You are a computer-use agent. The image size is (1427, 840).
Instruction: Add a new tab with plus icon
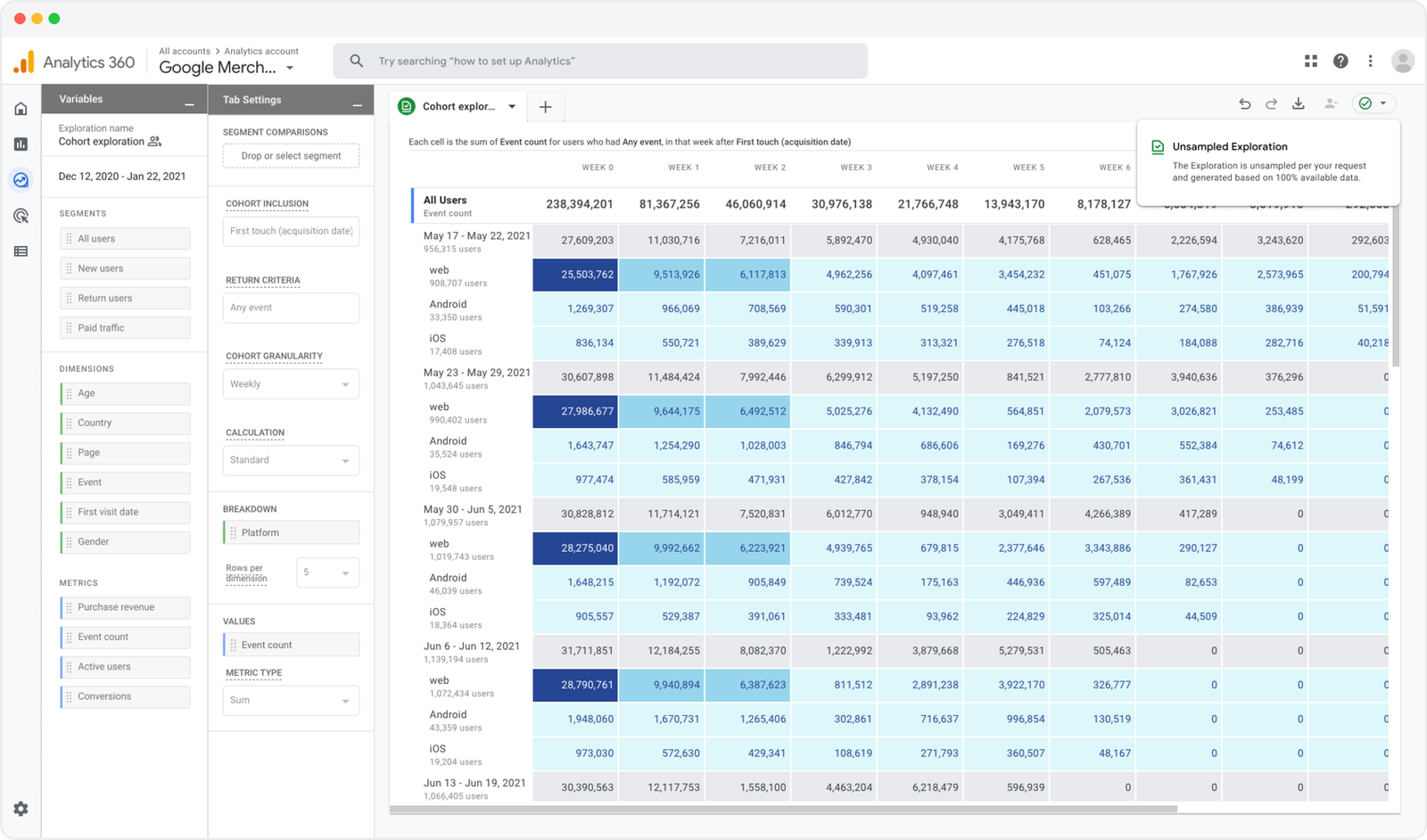click(x=546, y=107)
